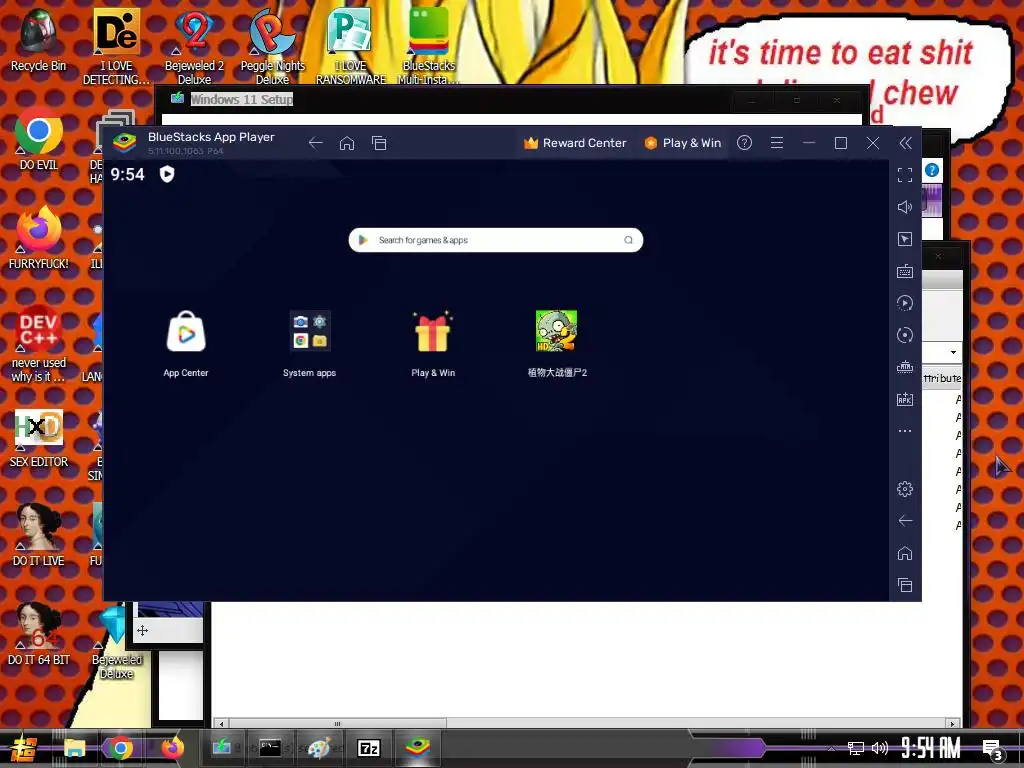Switch to Paint on the taskbar
This screenshot has height=768, width=1024.
[319, 748]
